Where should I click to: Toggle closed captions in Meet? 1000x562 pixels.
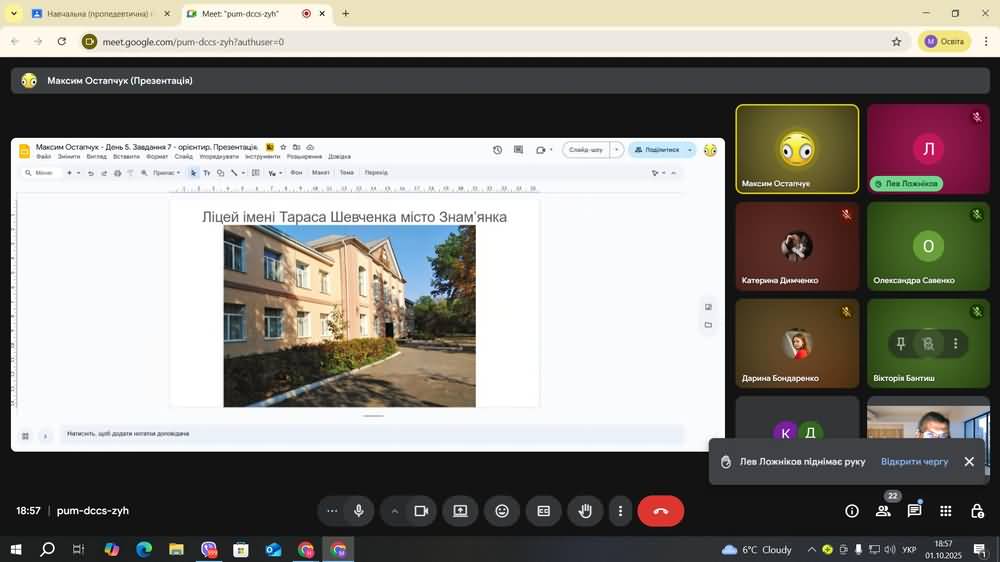tap(544, 511)
